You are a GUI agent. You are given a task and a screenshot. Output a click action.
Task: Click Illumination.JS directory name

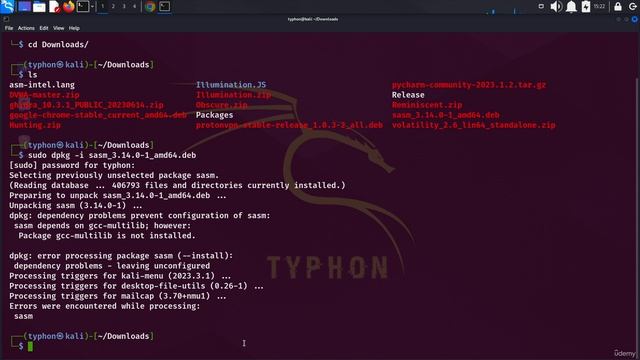coord(231,85)
